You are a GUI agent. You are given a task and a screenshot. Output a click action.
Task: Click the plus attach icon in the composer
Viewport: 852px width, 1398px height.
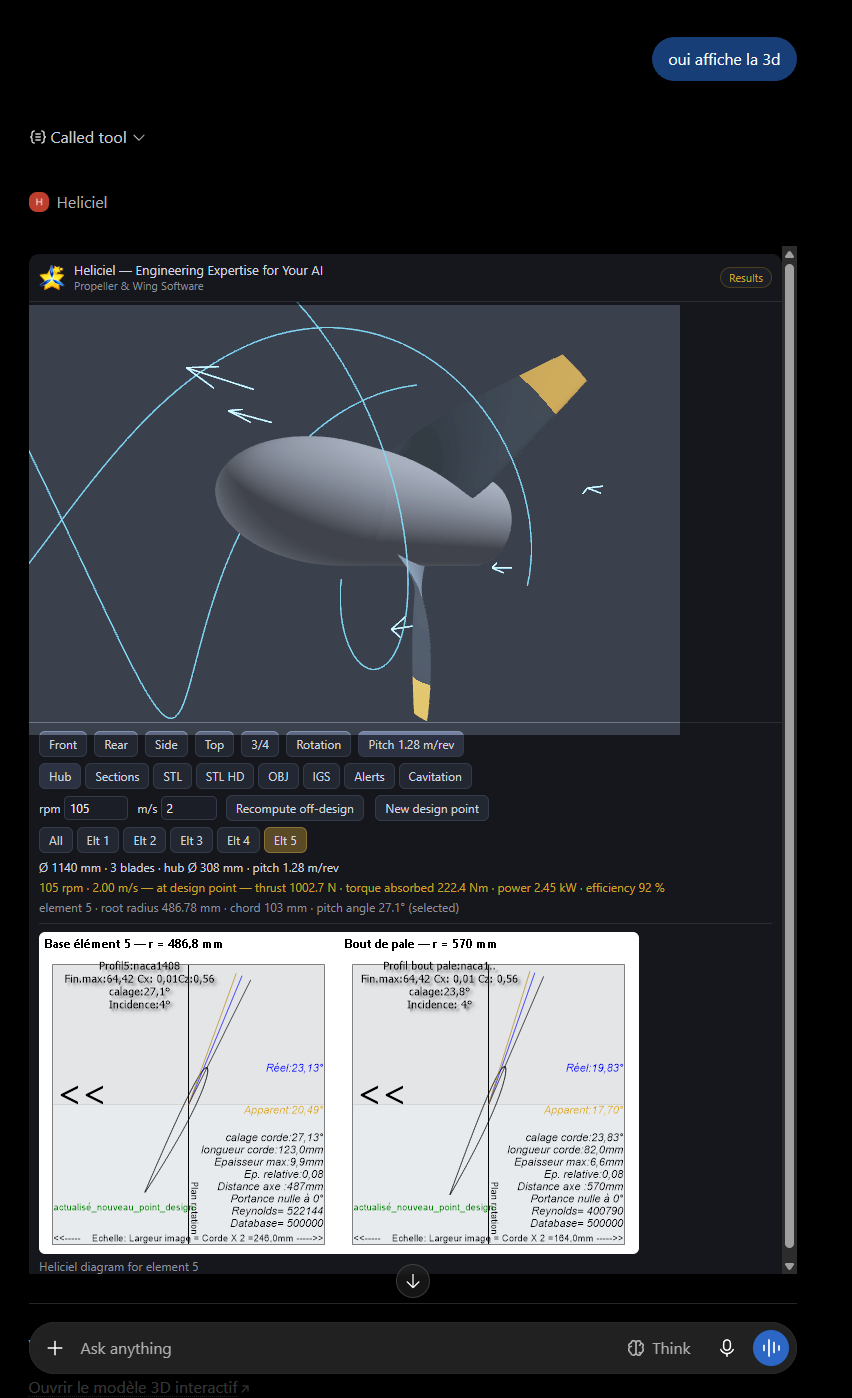(x=55, y=1348)
